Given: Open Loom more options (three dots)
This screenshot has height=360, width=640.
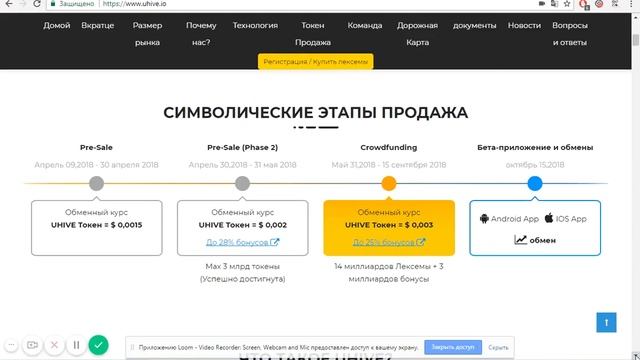Looking at the screenshot, I should click(x=11, y=345).
